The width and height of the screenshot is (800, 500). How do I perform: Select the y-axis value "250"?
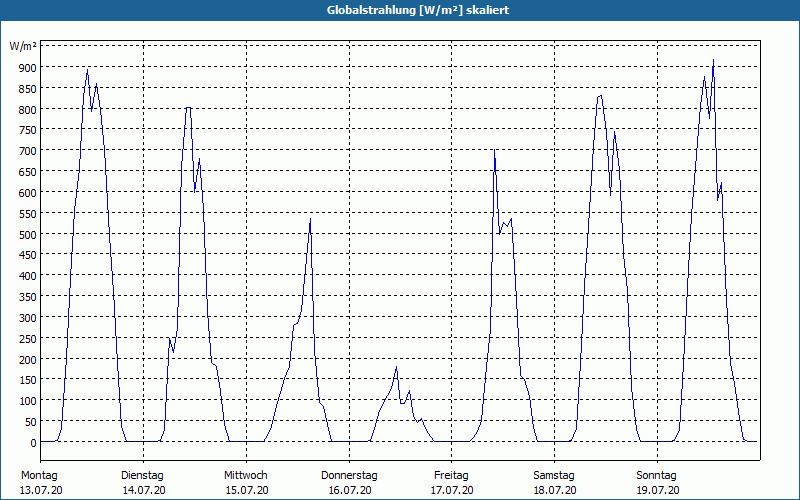28,339
